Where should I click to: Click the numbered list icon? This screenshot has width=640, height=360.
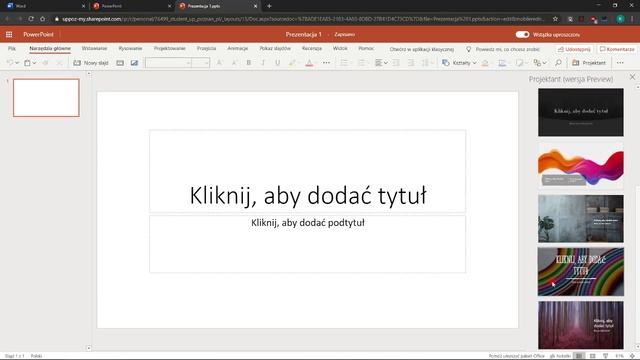(361, 63)
